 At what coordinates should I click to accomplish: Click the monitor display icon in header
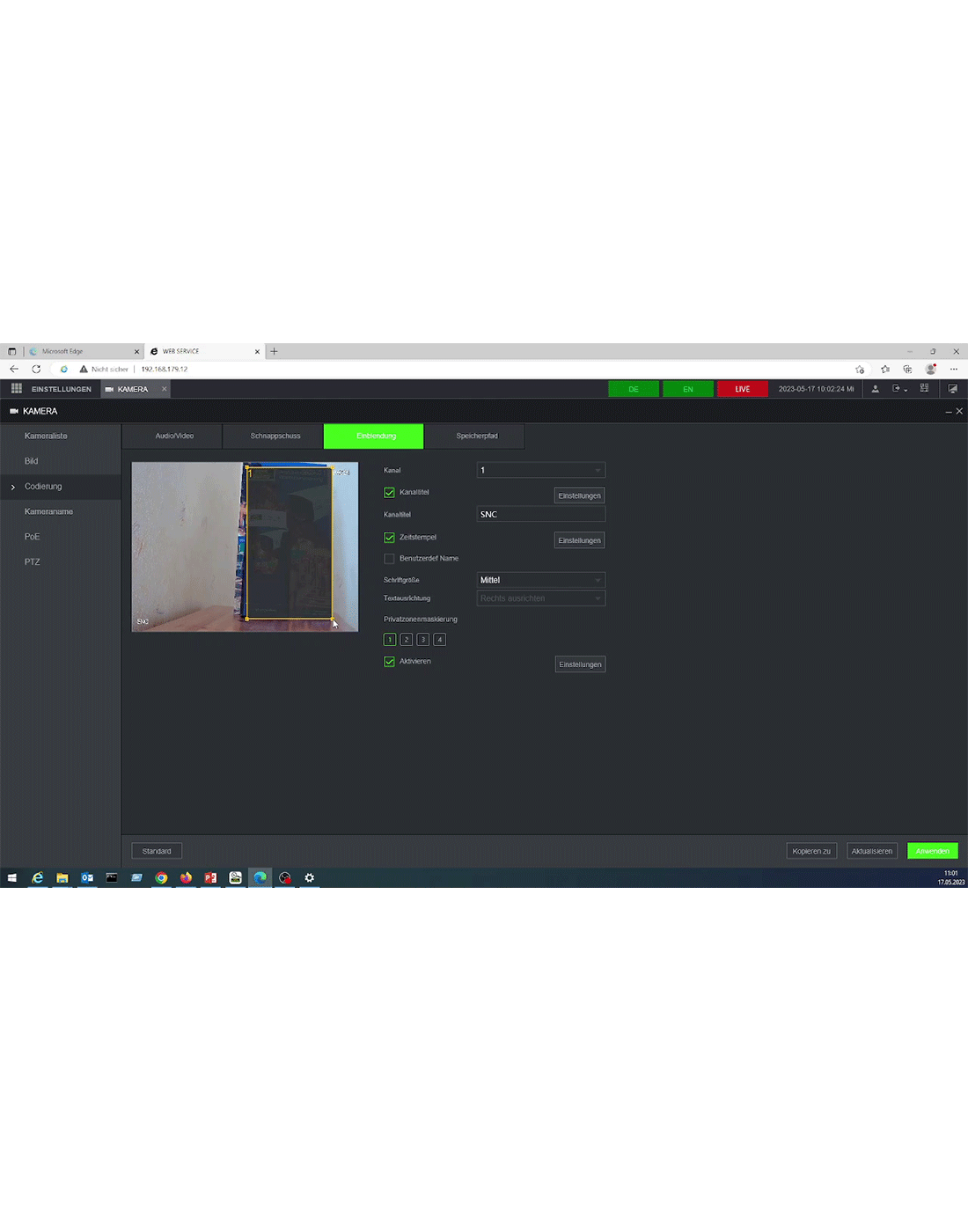(x=952, y=389)
